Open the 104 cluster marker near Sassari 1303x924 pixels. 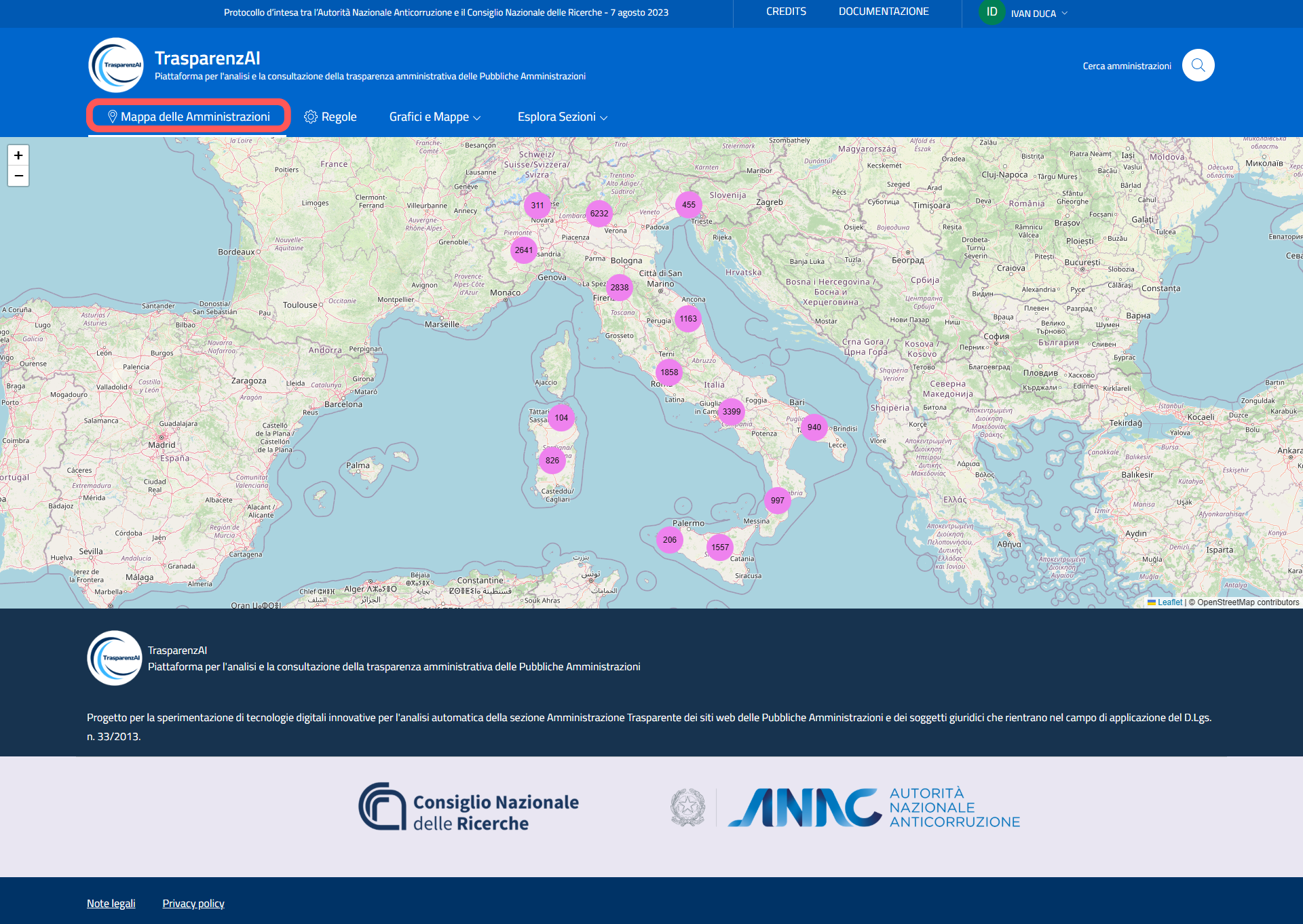click(x=561, y=417)
